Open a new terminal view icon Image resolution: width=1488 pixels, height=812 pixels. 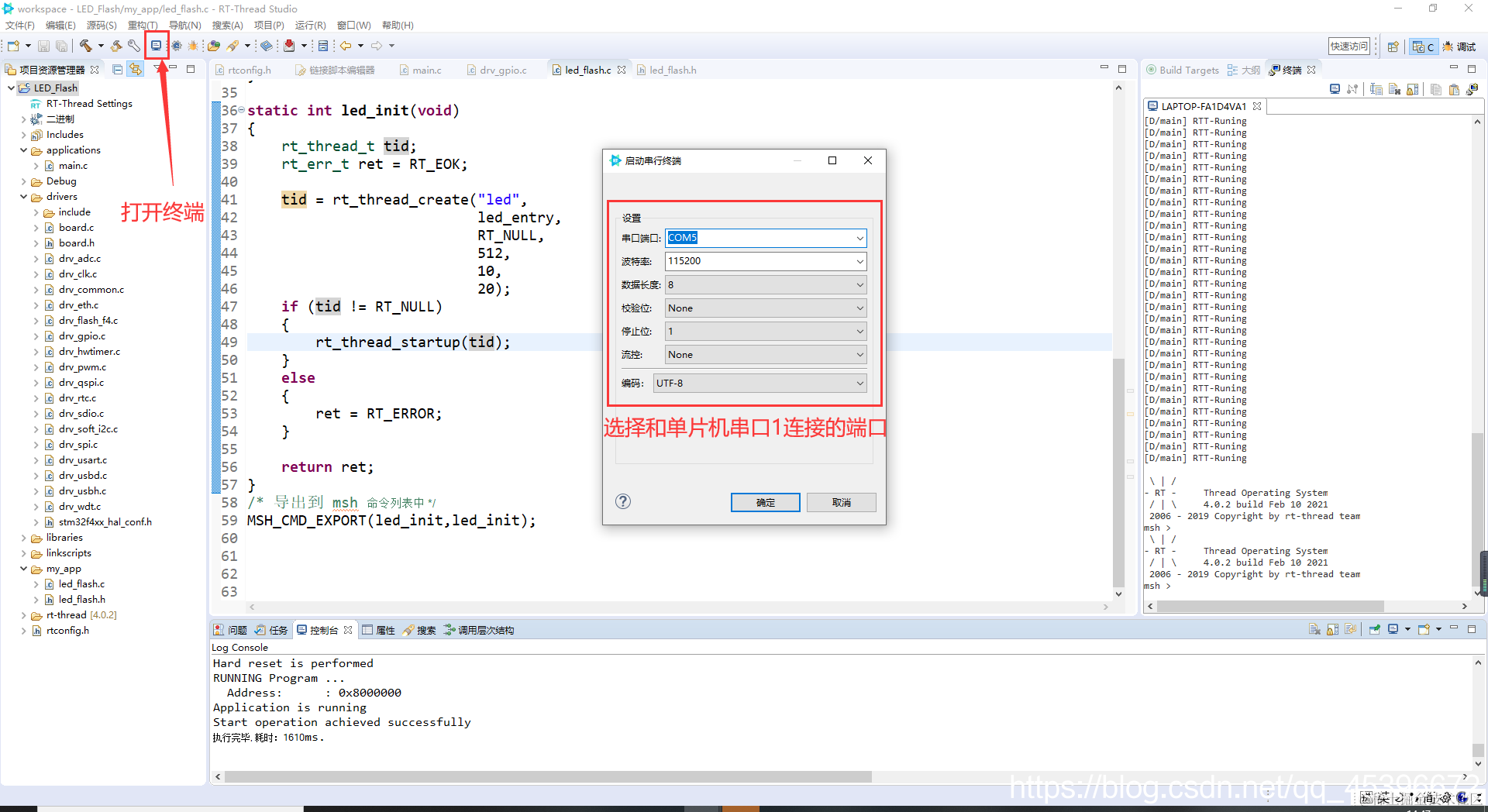point(1472,89)
